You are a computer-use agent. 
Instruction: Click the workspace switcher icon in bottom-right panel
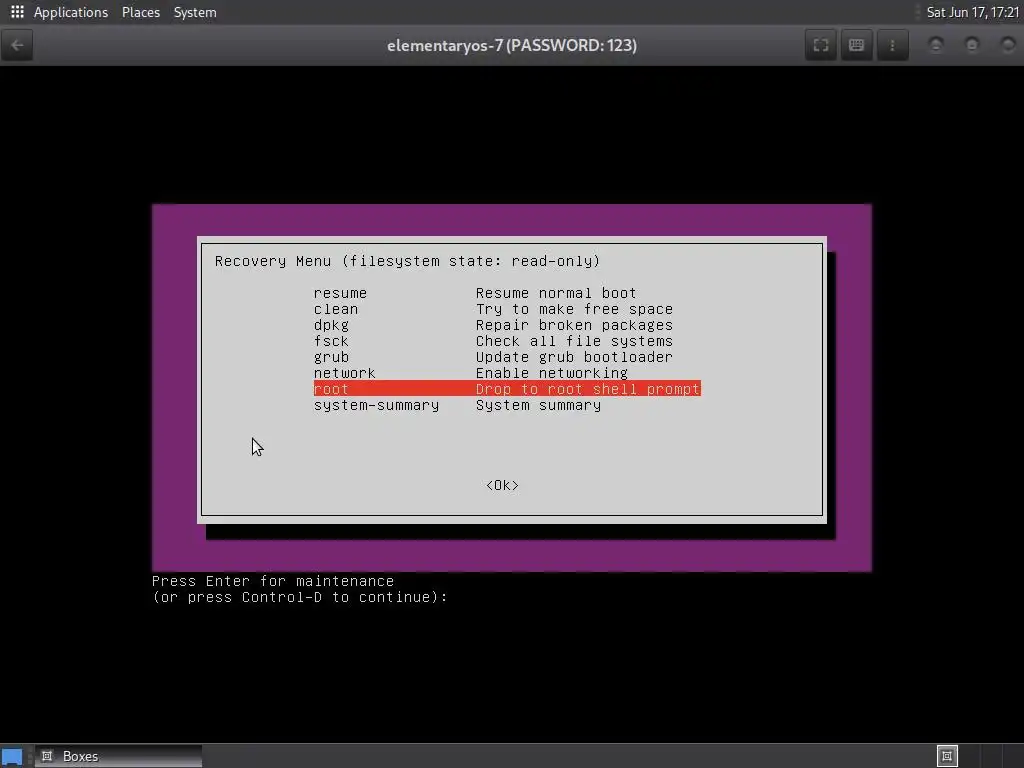[x=947, y=756]
